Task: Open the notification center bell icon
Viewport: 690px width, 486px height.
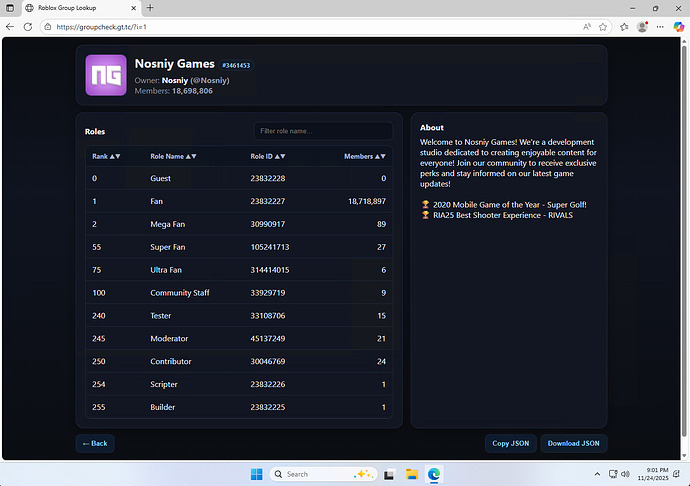Action: pyautogui.click(x=676, y=474)
